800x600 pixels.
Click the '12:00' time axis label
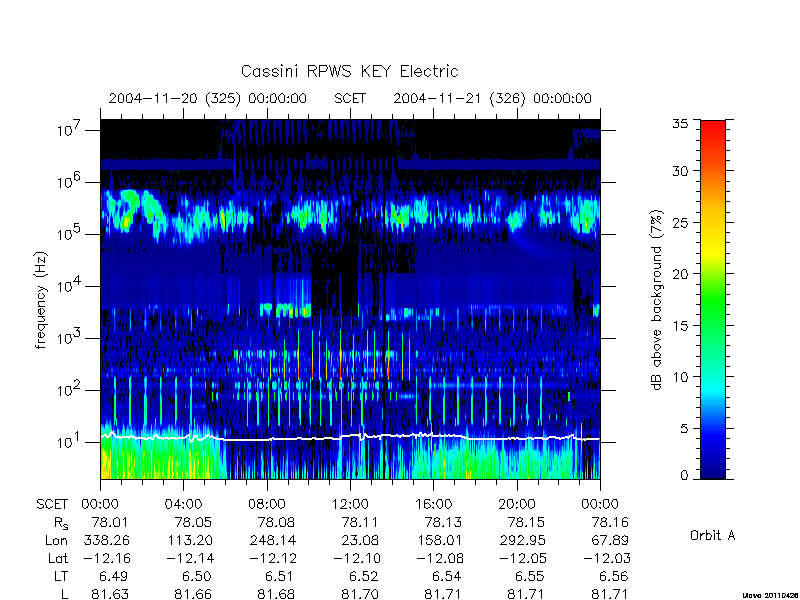pos(350,504)
